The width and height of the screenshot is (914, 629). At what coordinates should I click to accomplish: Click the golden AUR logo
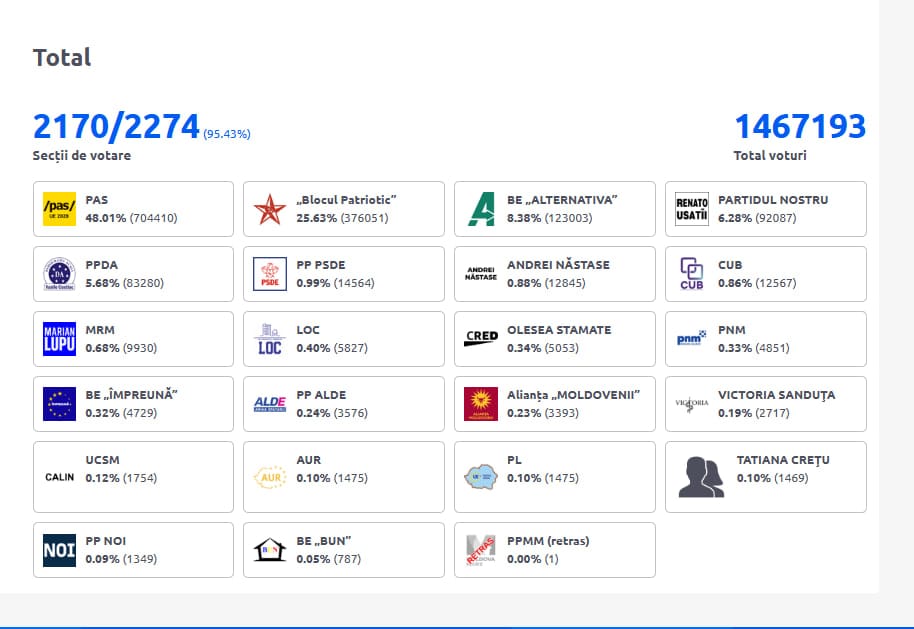pos(270,477)
